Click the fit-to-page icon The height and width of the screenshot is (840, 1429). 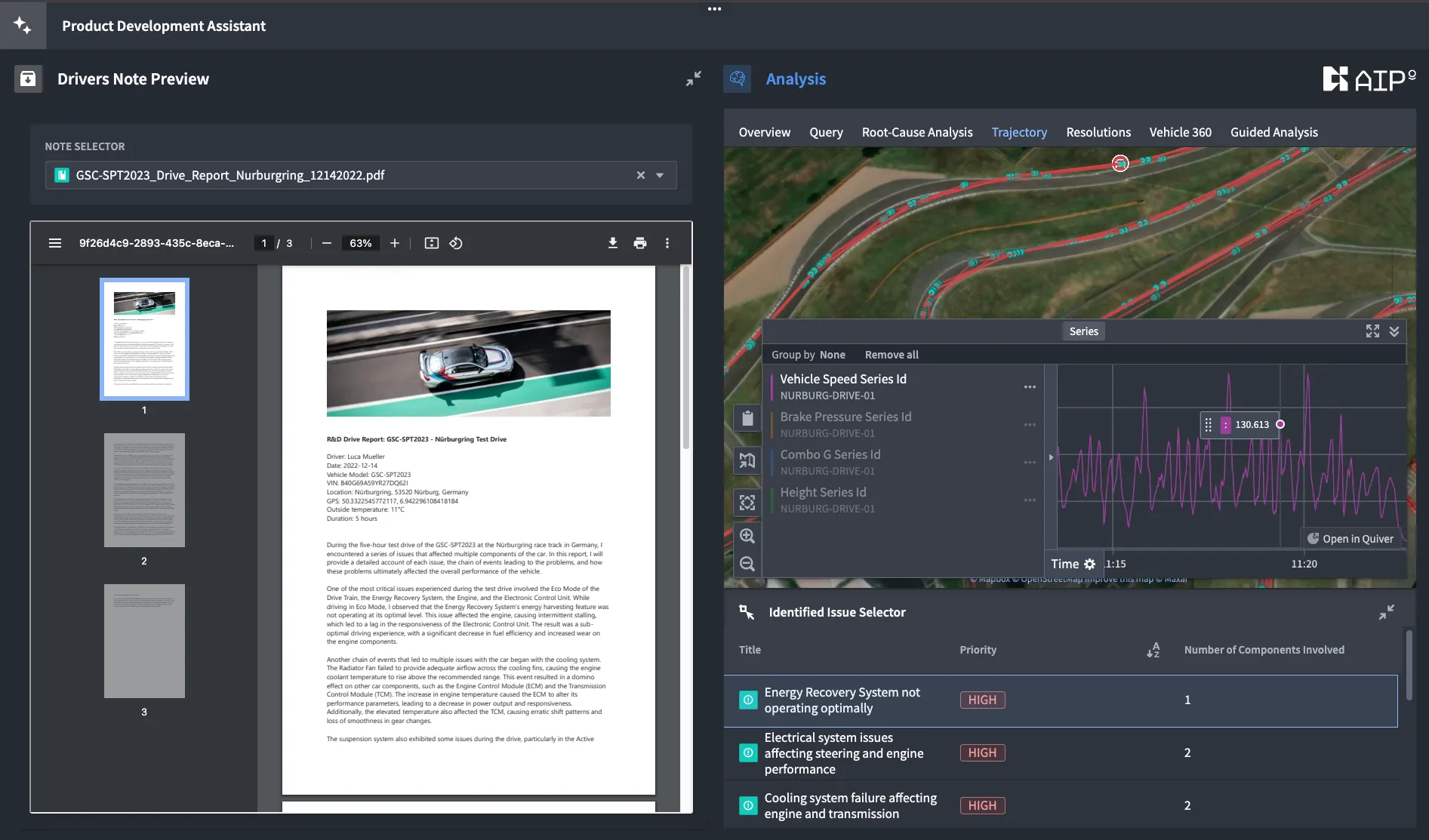coord(432,243)
